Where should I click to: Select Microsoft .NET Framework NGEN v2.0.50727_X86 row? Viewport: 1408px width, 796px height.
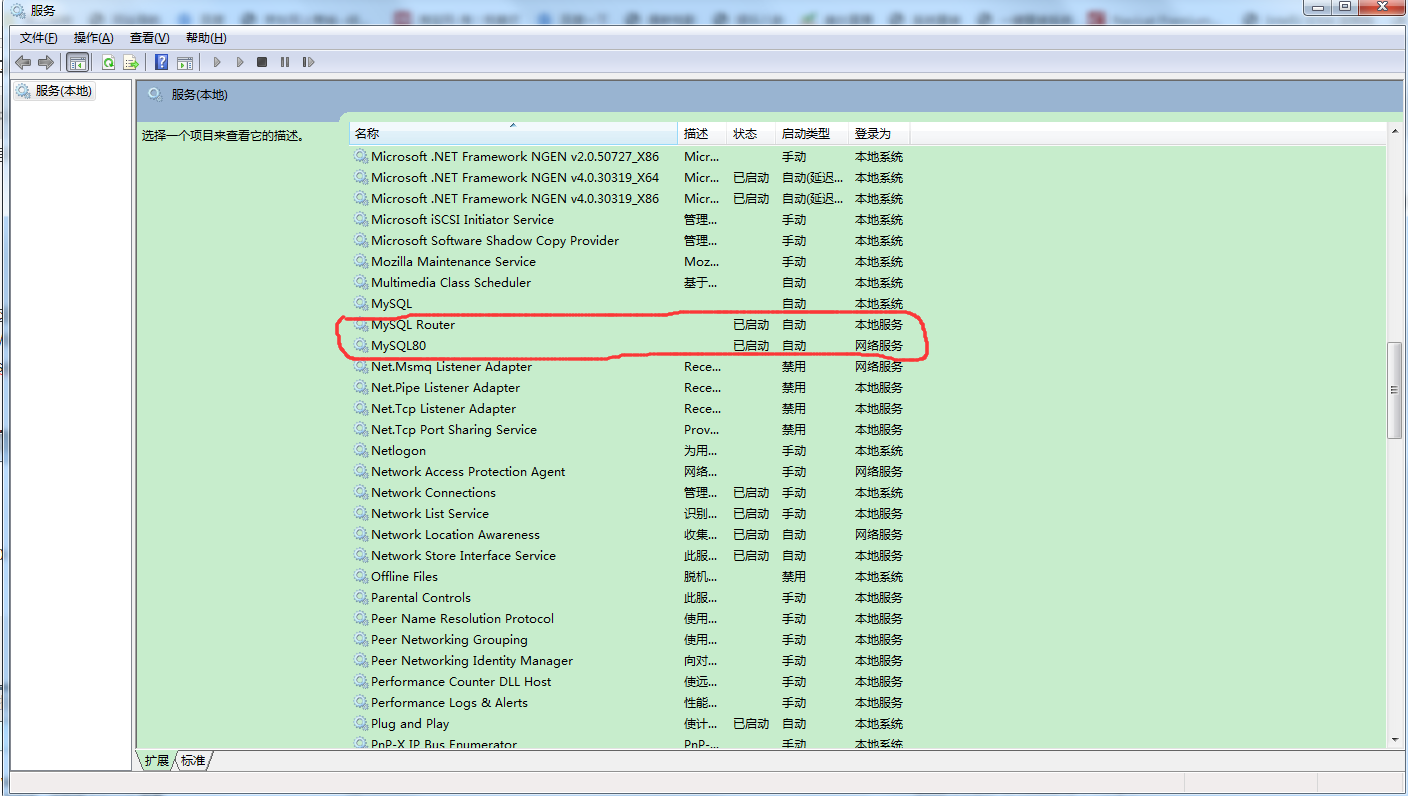629,157
